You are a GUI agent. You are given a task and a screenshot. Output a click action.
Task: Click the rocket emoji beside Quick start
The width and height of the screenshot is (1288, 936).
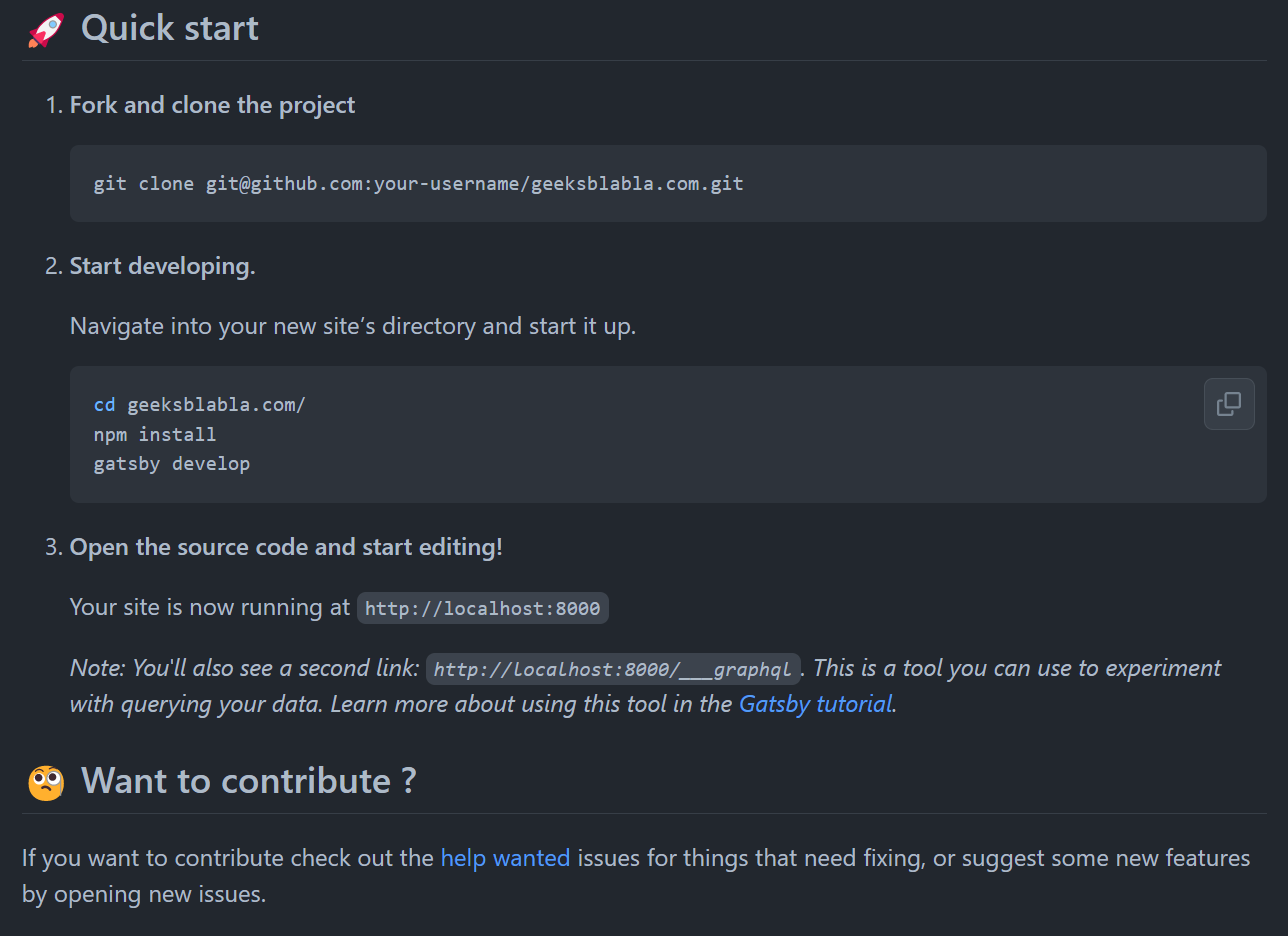coord(46,29)
